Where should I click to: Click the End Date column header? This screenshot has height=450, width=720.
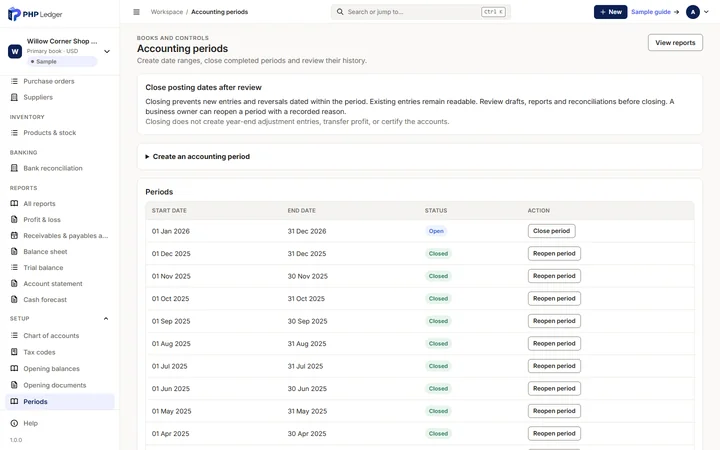[301, 211]
